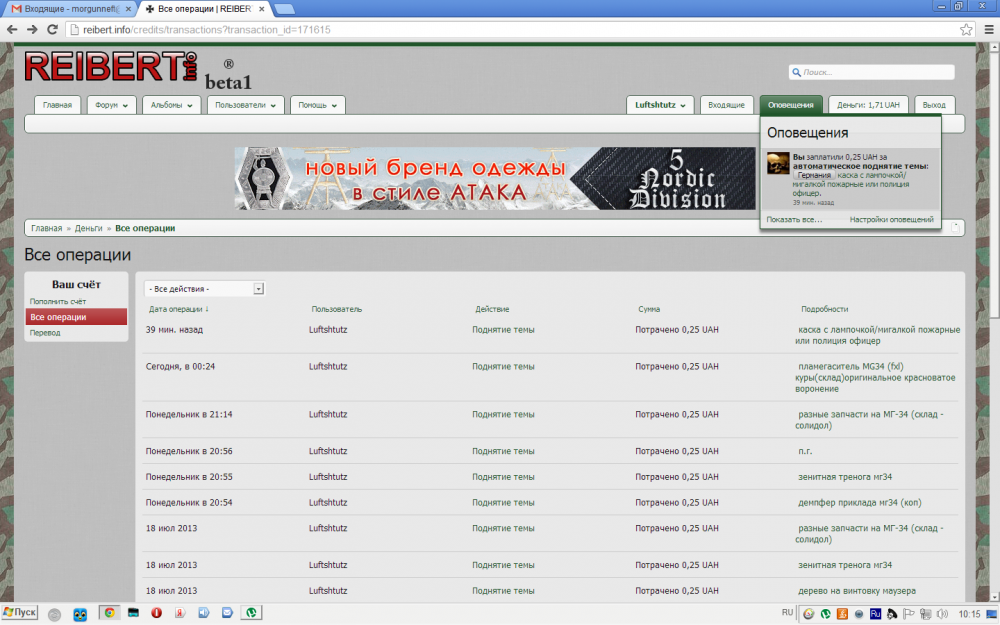
Task: Open Настройки оповещений link
Action: (x=892, y=219)
